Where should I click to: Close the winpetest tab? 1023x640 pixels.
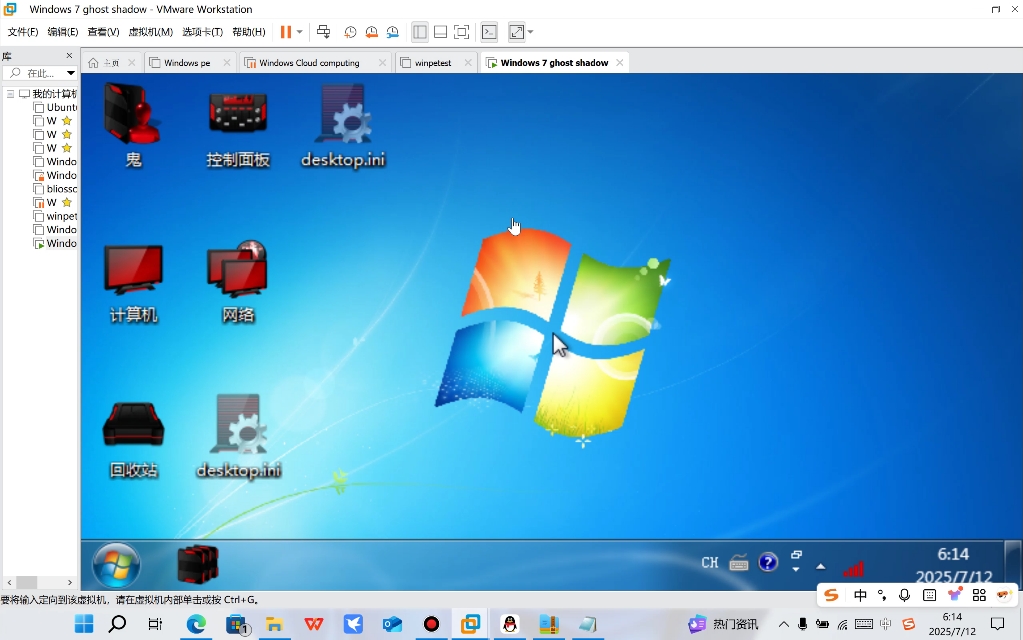(468, 63)
